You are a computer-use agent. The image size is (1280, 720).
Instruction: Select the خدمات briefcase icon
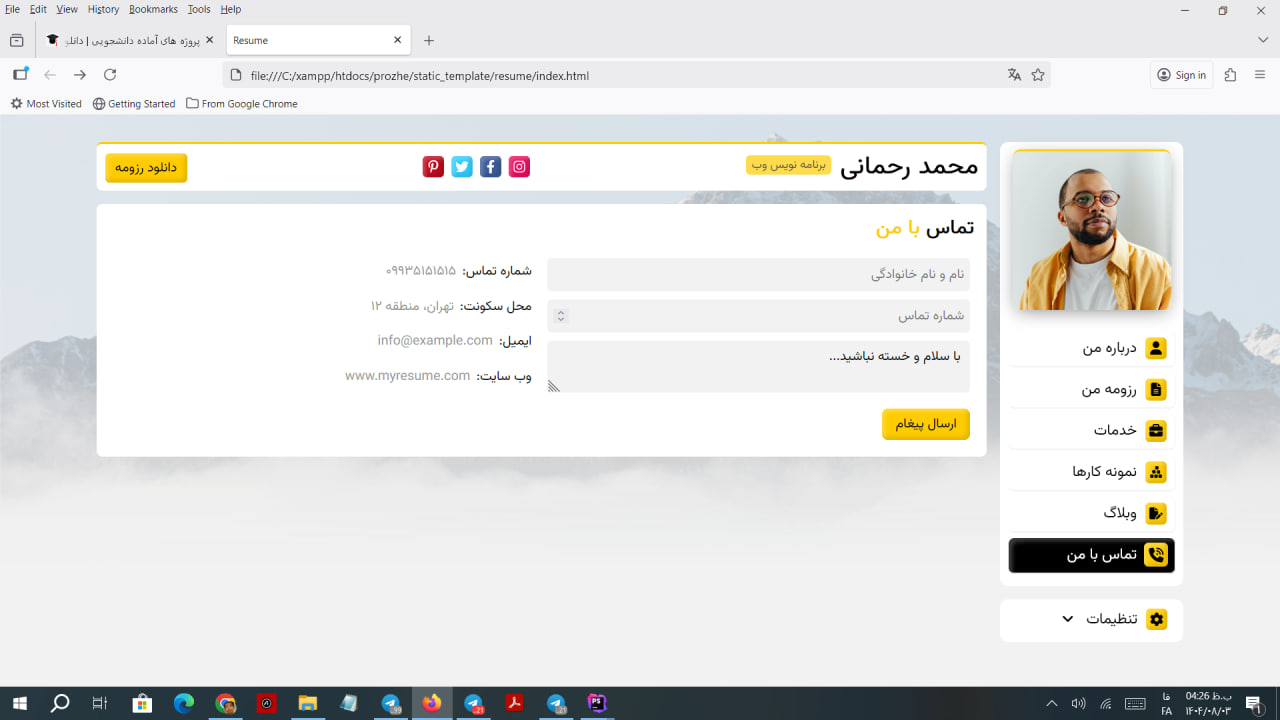[1156, 430]
